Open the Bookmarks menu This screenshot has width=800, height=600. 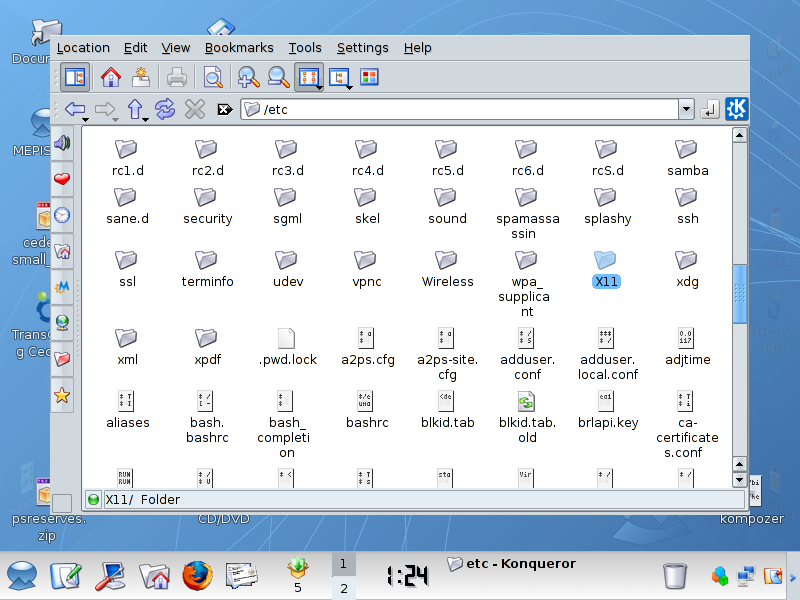(239, 48)
